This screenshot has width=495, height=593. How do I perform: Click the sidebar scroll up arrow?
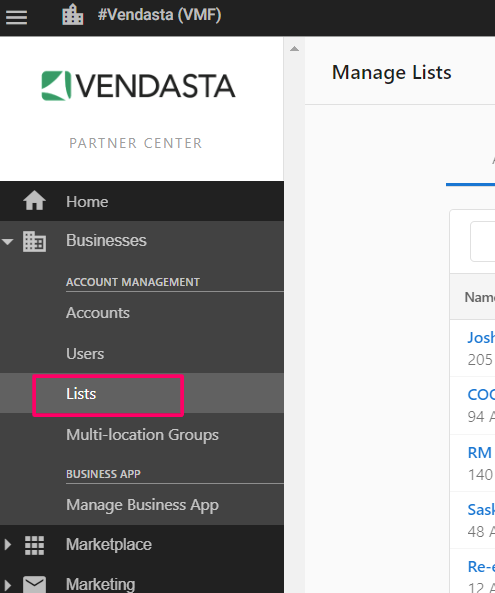click(x=294, y=49)
